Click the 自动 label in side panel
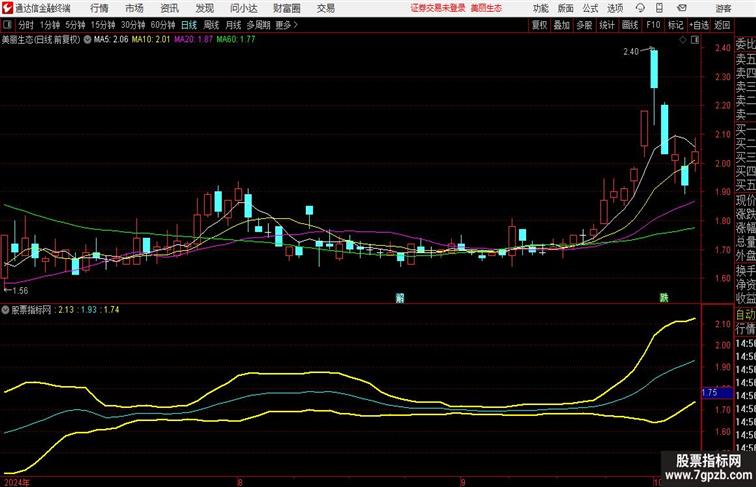Image resolution: width=756 pixels, height=487 pixels. 745,315
